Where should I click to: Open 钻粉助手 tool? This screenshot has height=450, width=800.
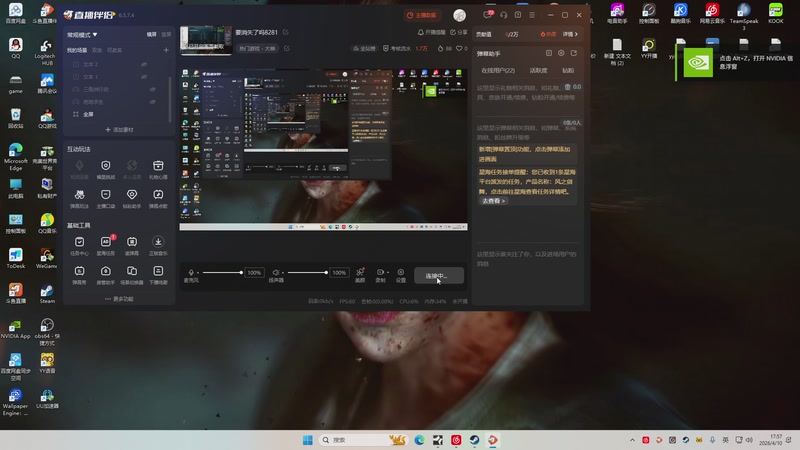tap(132, 198)
